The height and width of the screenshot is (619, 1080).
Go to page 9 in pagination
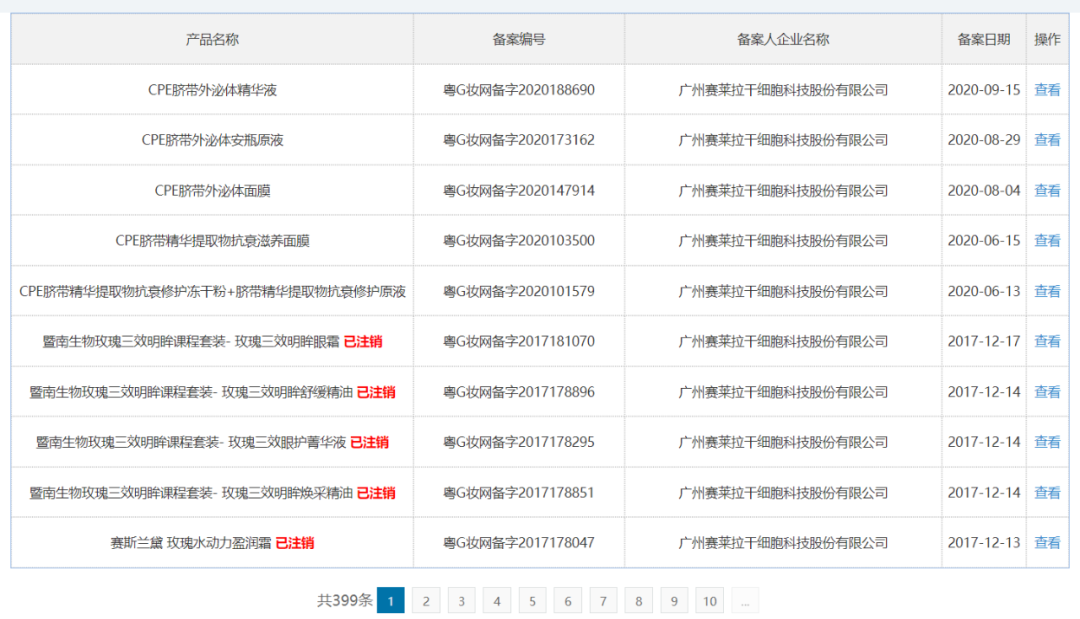coord(674,600)
